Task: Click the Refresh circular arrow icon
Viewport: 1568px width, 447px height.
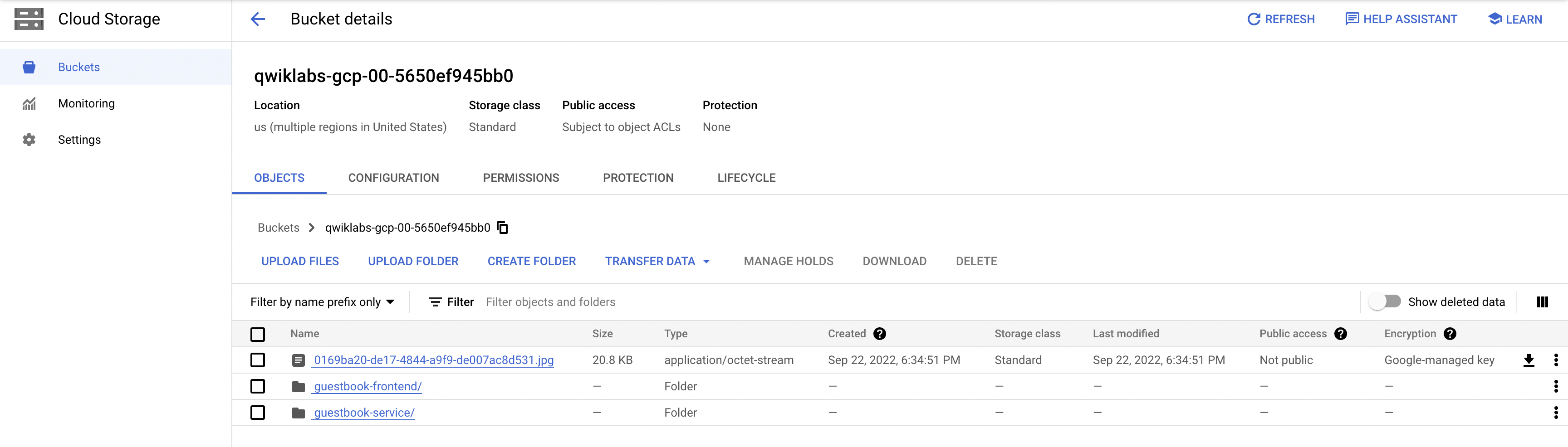Action: (x=1253, y=19)
